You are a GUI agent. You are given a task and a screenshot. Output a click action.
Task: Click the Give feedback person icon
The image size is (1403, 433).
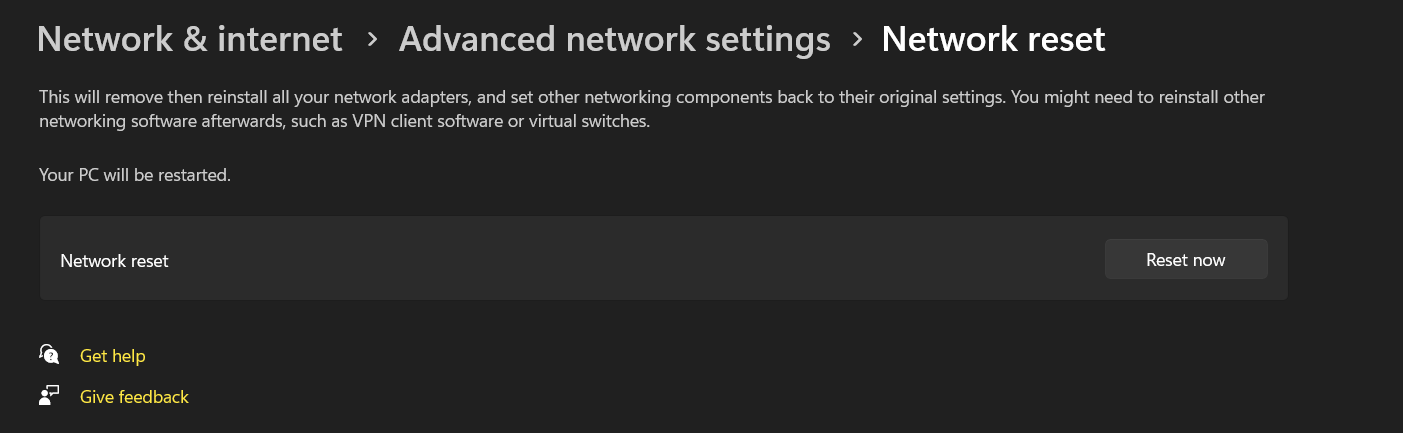[49, 396]
